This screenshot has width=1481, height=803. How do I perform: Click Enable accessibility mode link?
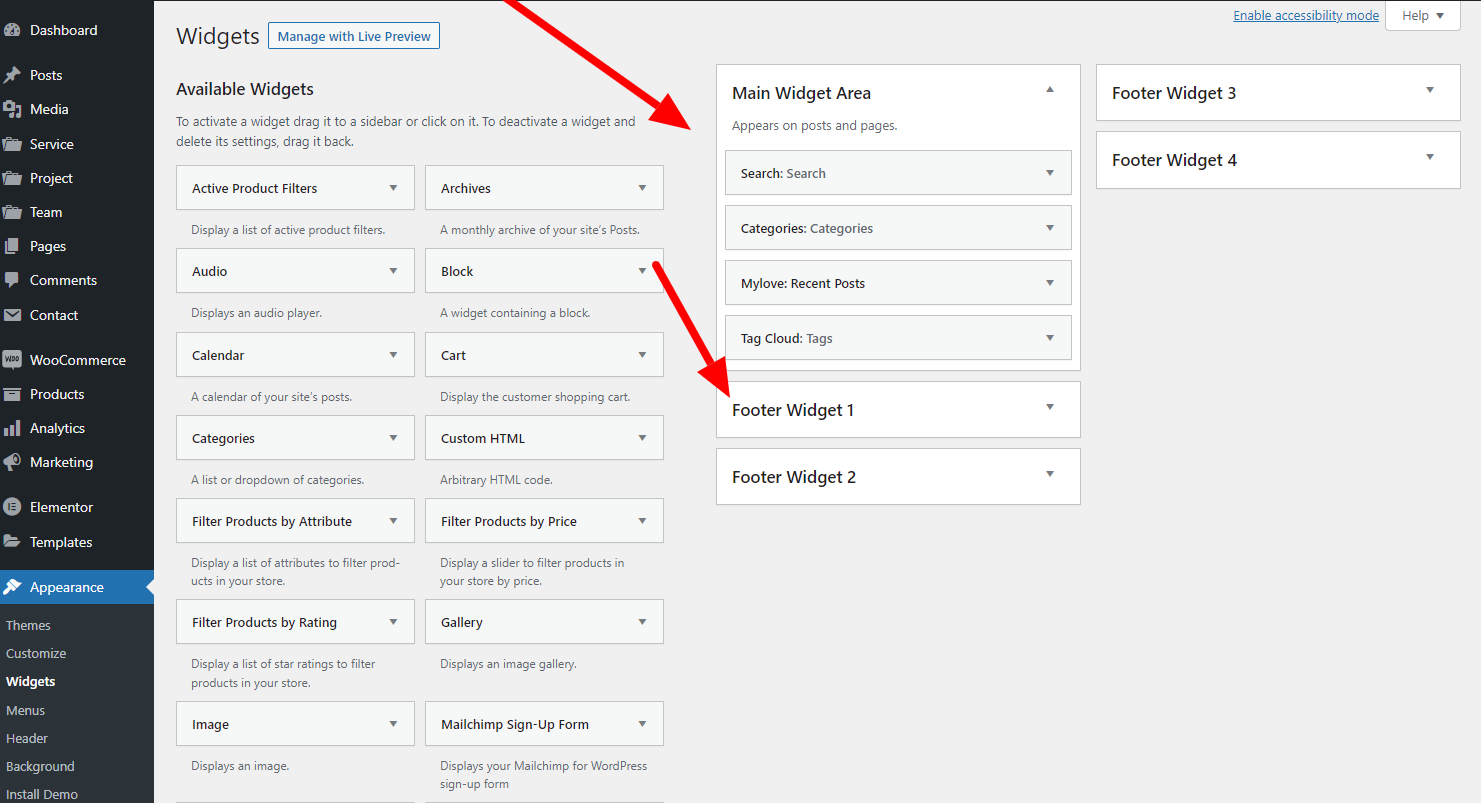(x=1305, y=16)
